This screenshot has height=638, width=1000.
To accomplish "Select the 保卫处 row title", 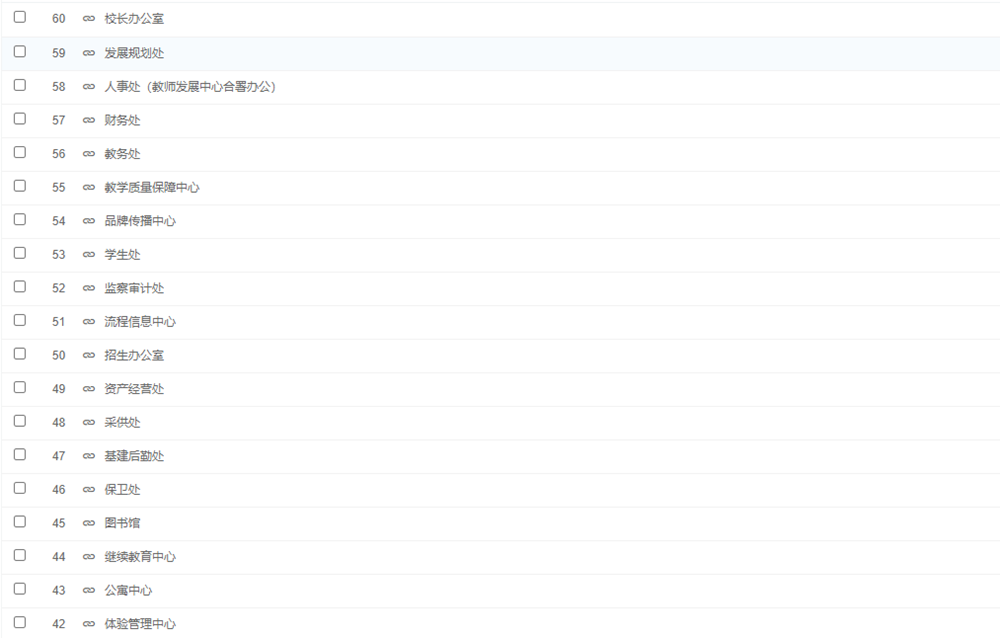I will pyautogui.click(x=123, y=490).
